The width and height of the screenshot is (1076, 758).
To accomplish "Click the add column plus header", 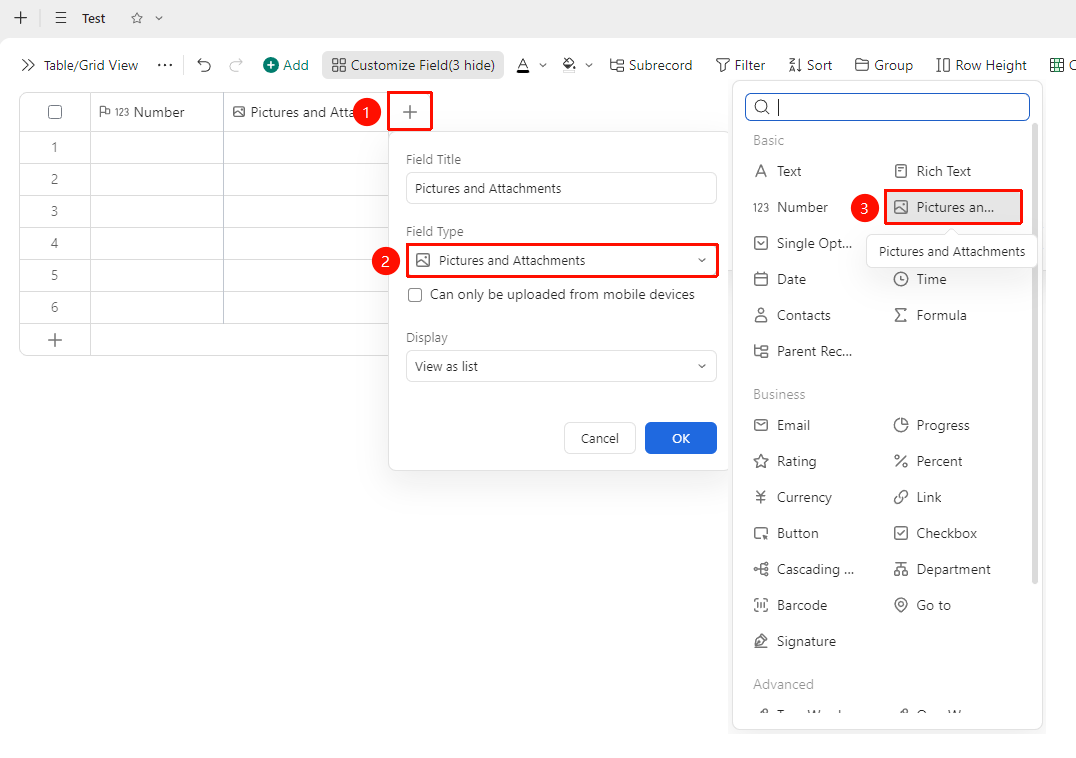I will tap(410, 112).
